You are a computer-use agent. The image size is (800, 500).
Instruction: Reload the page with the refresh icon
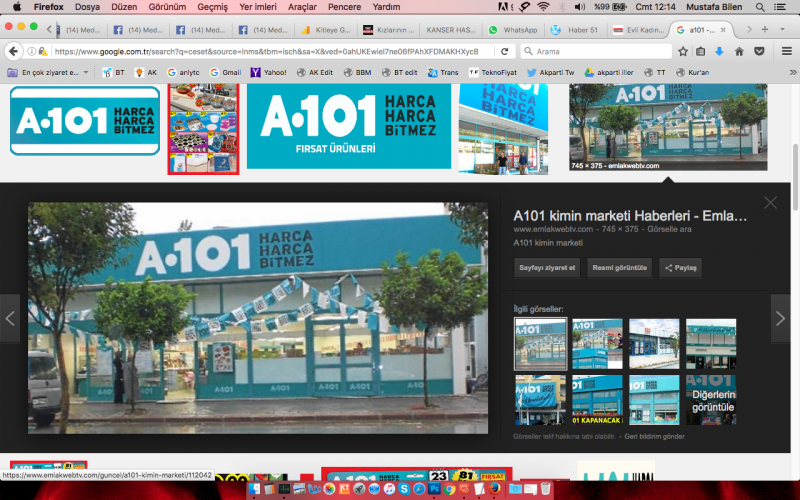pyautogui.click(x=505, y=51)
